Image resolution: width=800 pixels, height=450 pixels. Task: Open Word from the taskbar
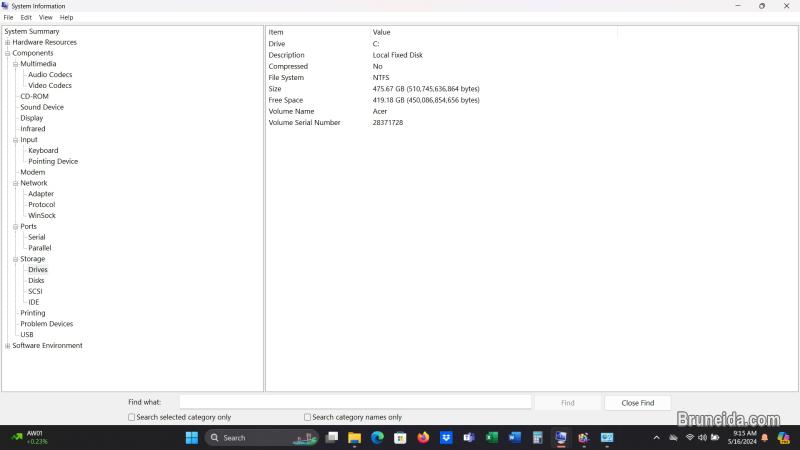point(515,437)
